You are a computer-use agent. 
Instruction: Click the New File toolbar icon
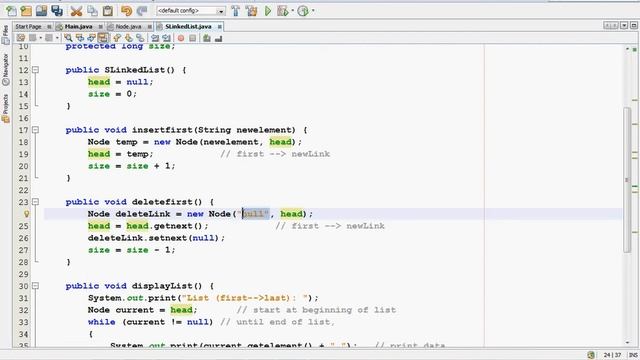pyautogui.click(x=11, y=11)
